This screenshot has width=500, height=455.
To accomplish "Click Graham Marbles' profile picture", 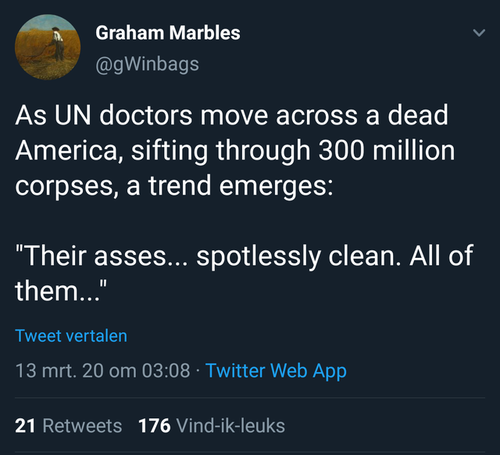I will (x=48, y=47).
